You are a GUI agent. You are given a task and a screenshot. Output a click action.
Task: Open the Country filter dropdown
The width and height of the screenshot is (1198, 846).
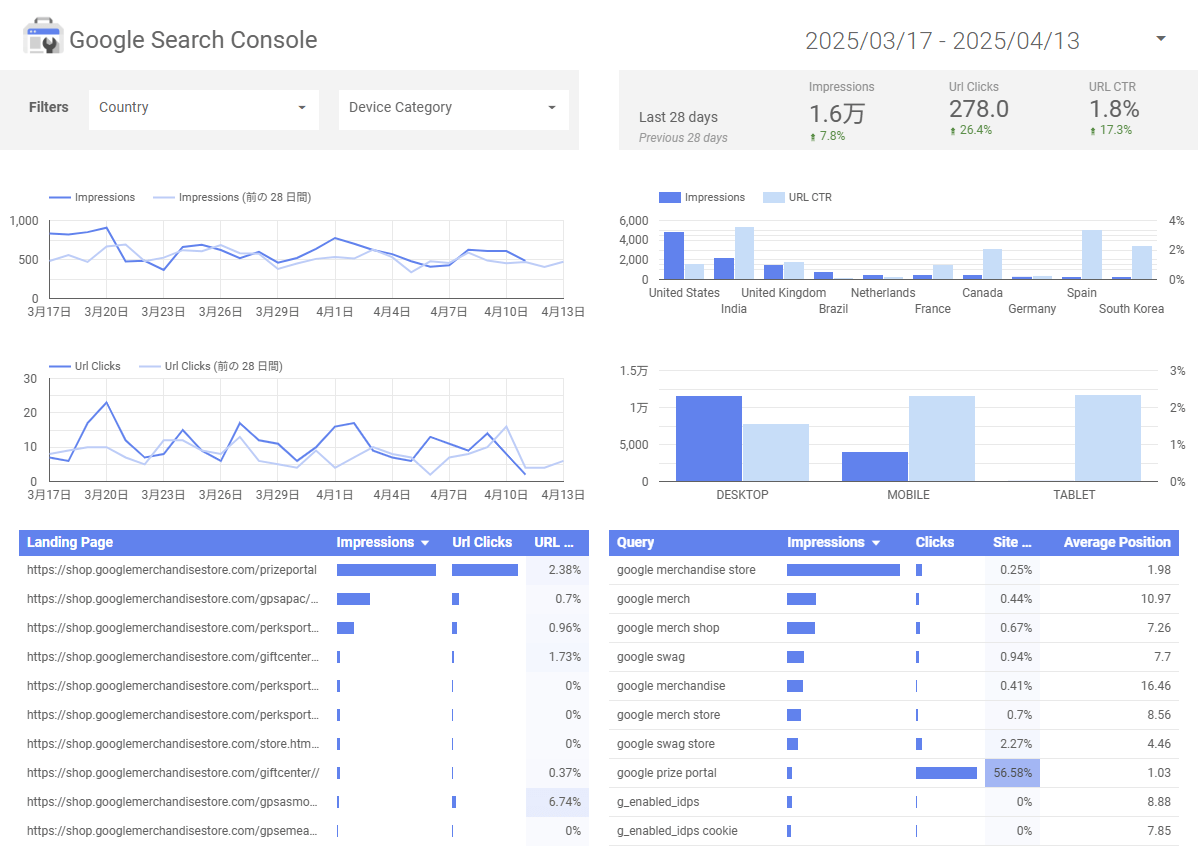203,108
